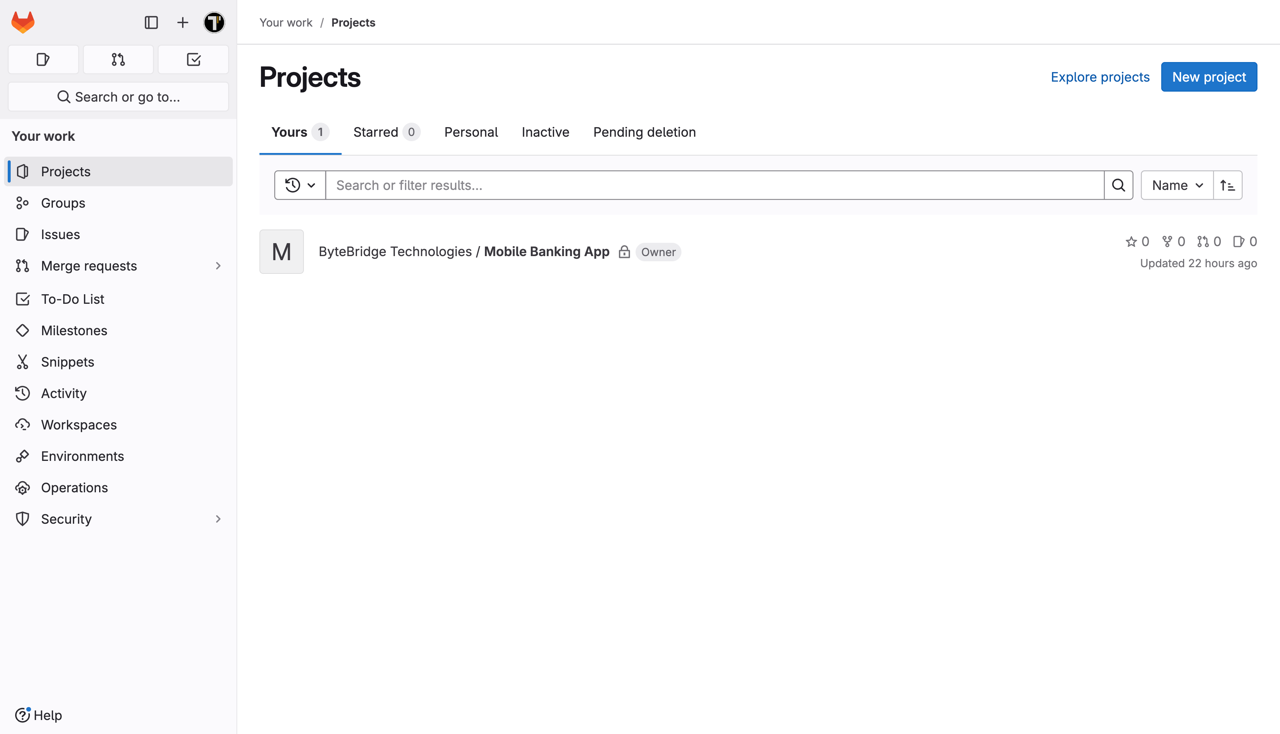Open the recent searches history dropdown

coord(299,185)
